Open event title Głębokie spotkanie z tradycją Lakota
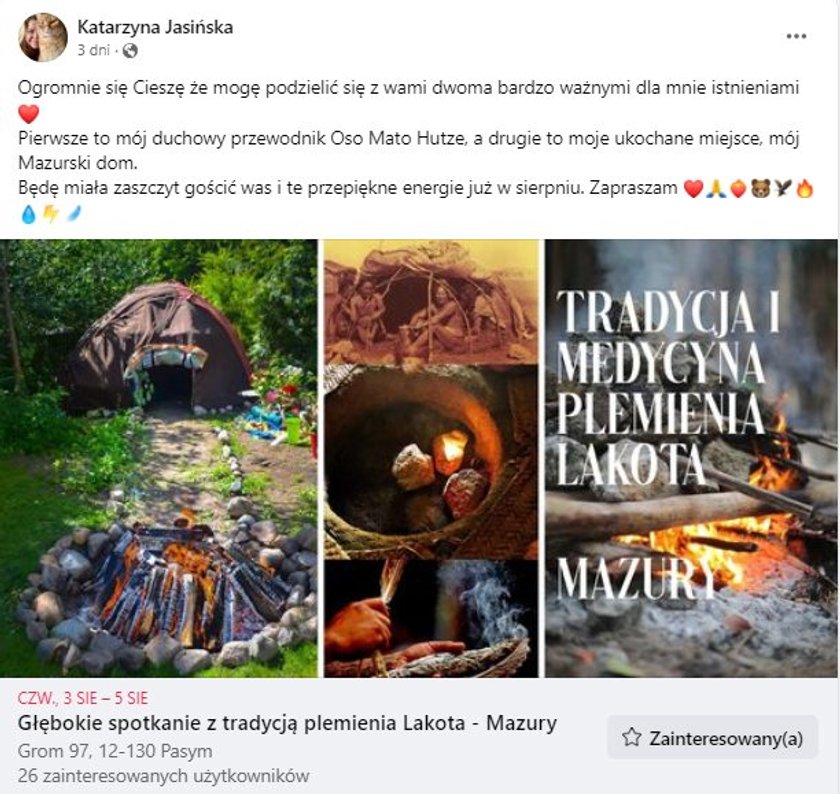Screen dimensions: 840x794 (288, 723)
